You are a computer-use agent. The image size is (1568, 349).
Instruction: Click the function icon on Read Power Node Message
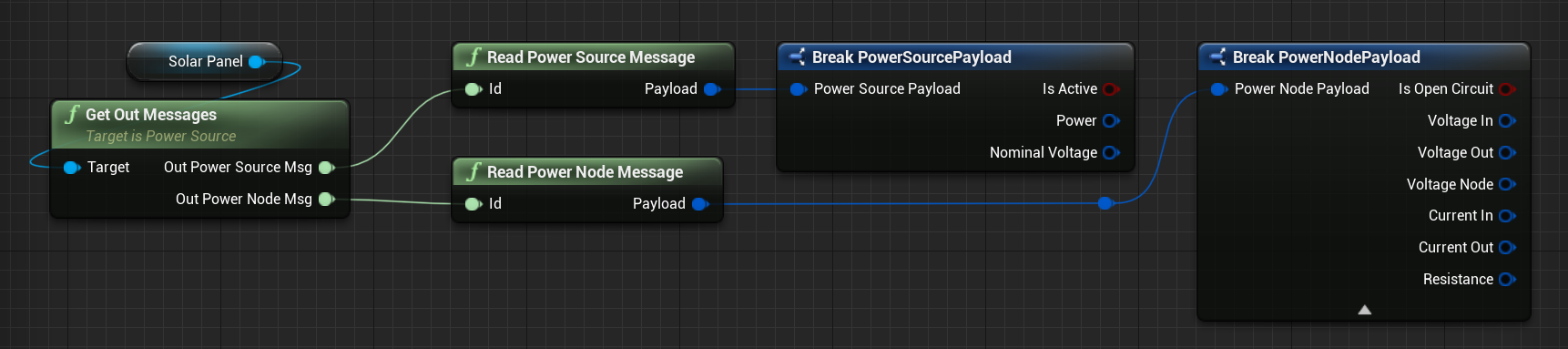pos(473,172)
